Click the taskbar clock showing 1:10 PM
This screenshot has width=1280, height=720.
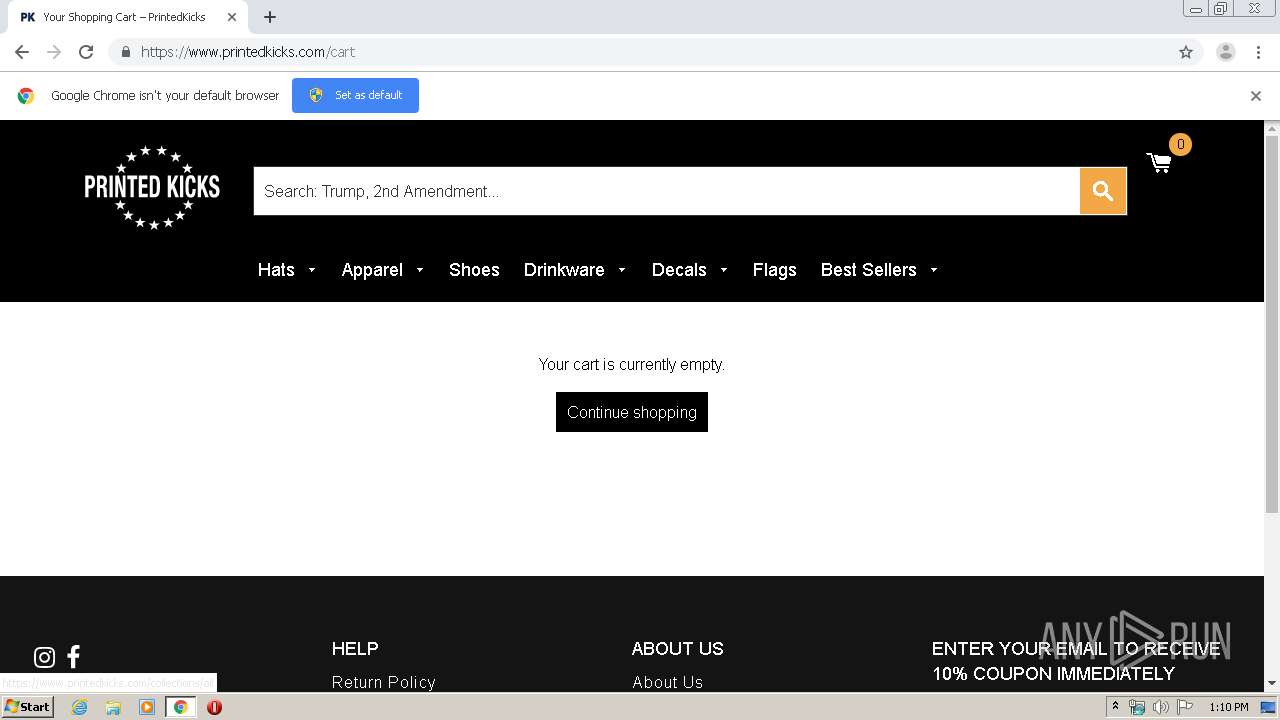[1229, 707]
